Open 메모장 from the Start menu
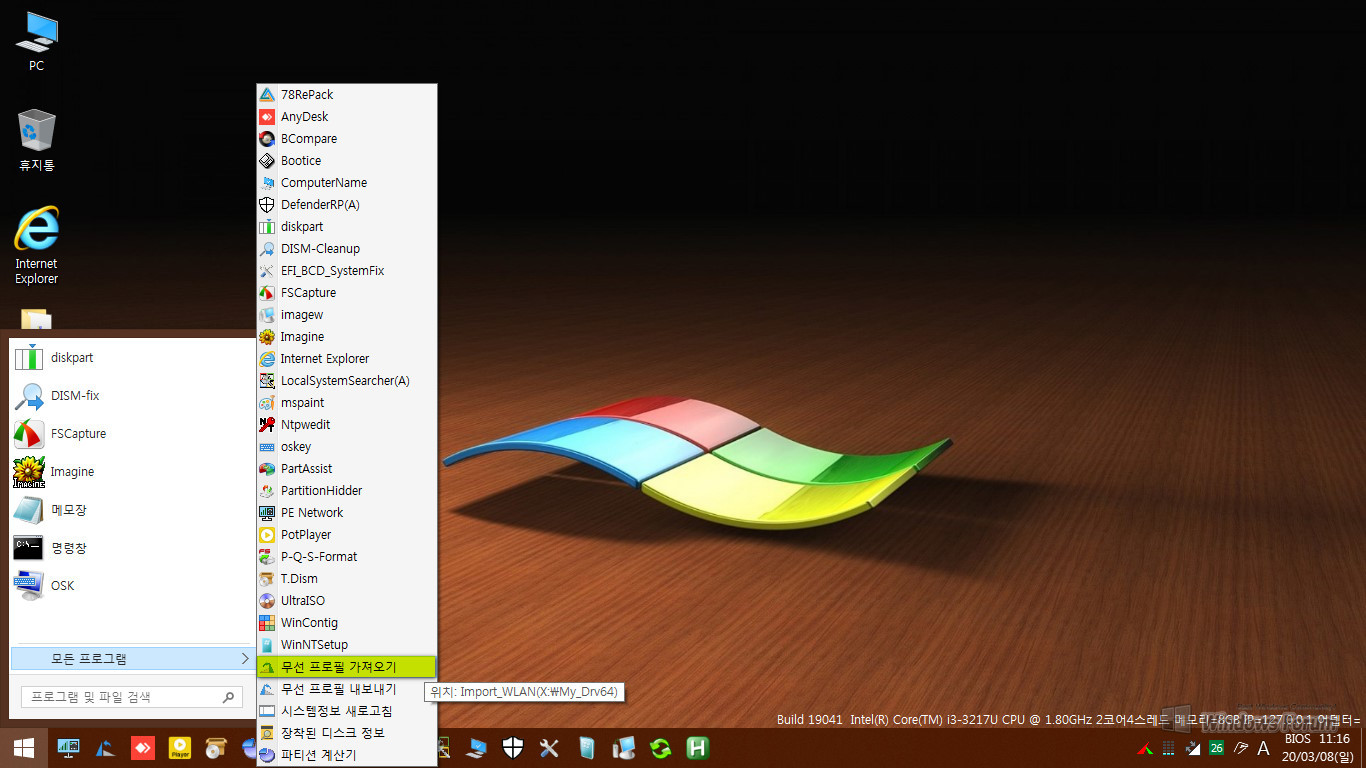1366x768 pixels. pos(130,510)
